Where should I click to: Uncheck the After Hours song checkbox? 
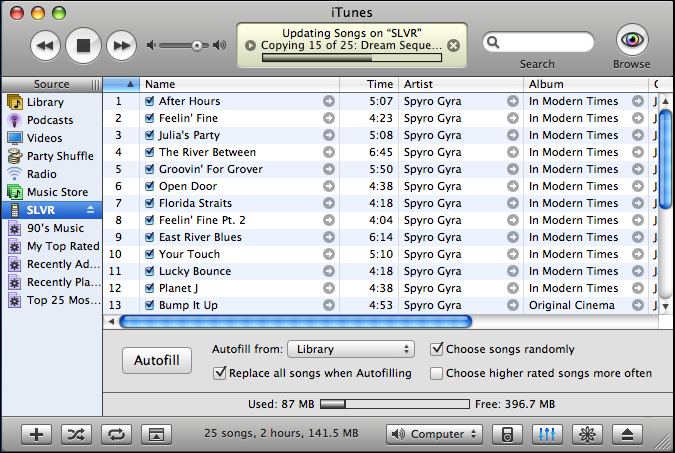click(149, 101)
